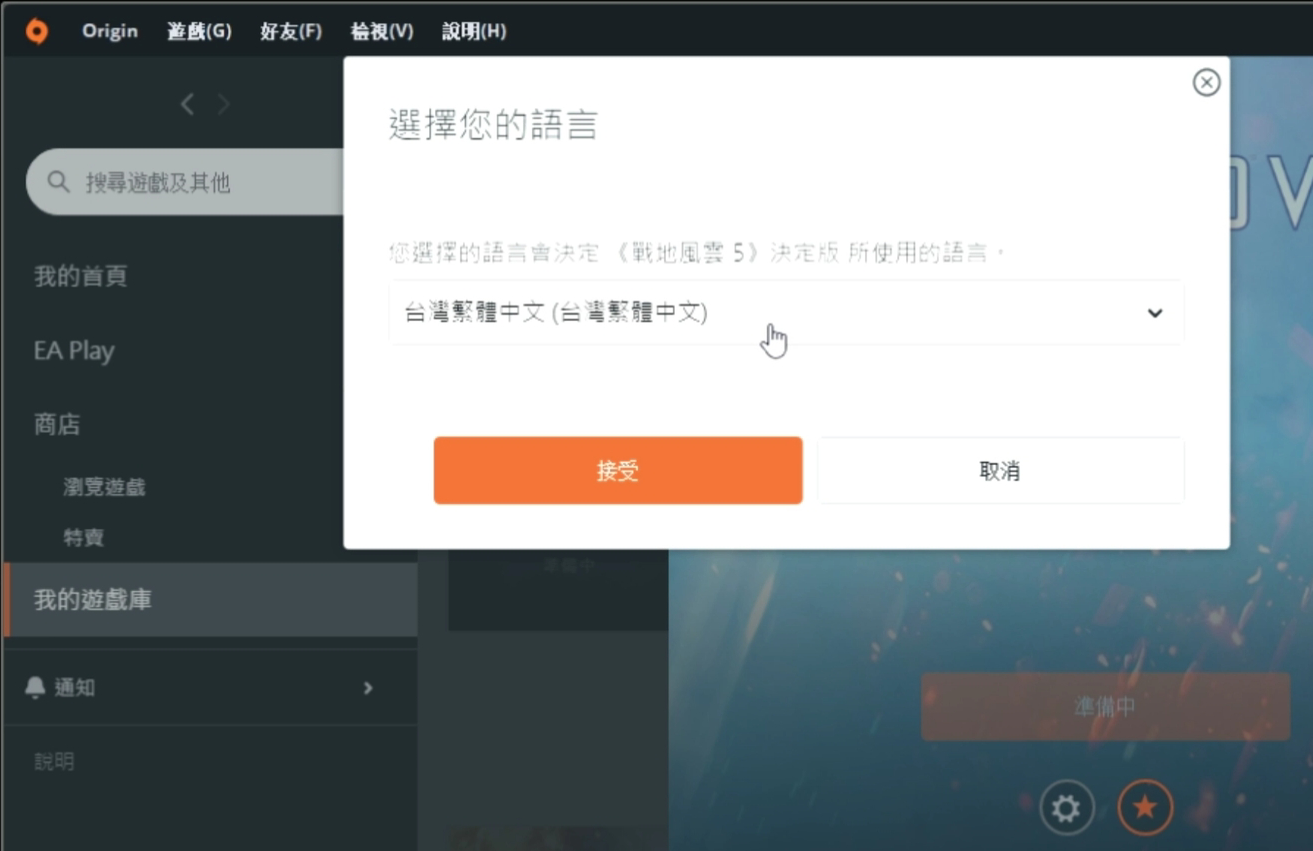Go to 我的首頁 in sidebar

[81, 276]
